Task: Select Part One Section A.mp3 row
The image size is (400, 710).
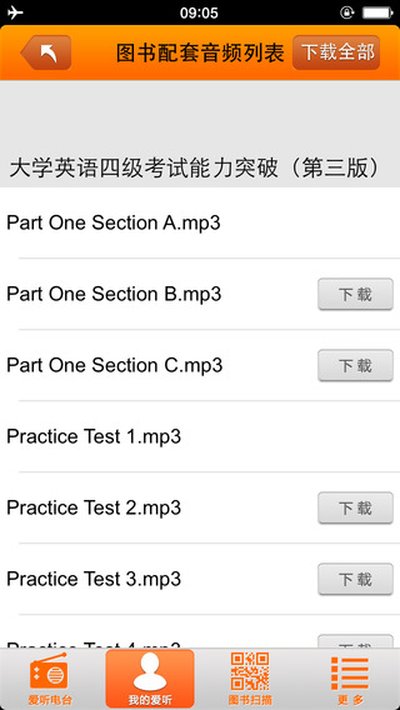Action: click(x=200, y=223)
